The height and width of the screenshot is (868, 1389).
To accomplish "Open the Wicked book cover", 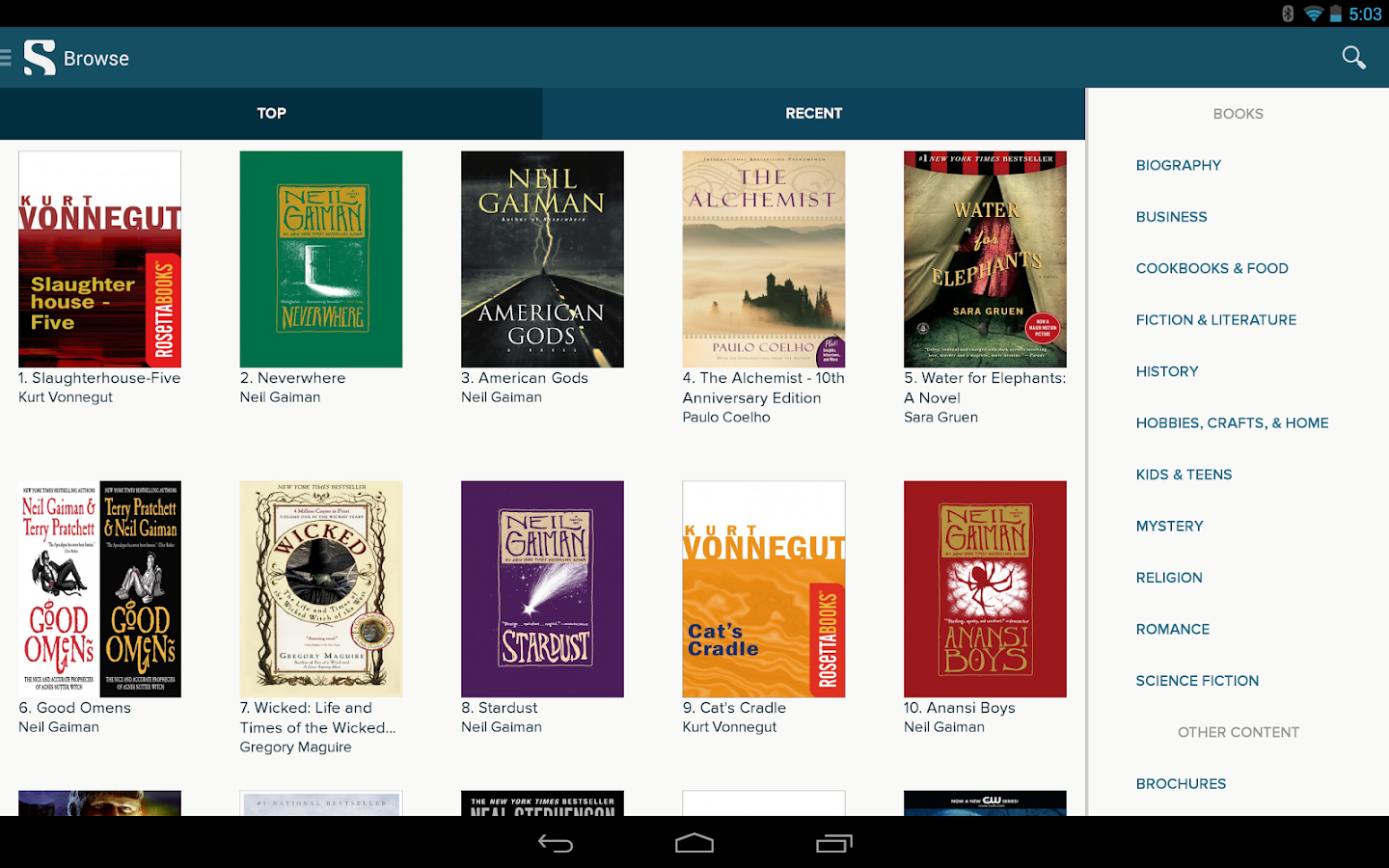I will [x=321, y=589].
